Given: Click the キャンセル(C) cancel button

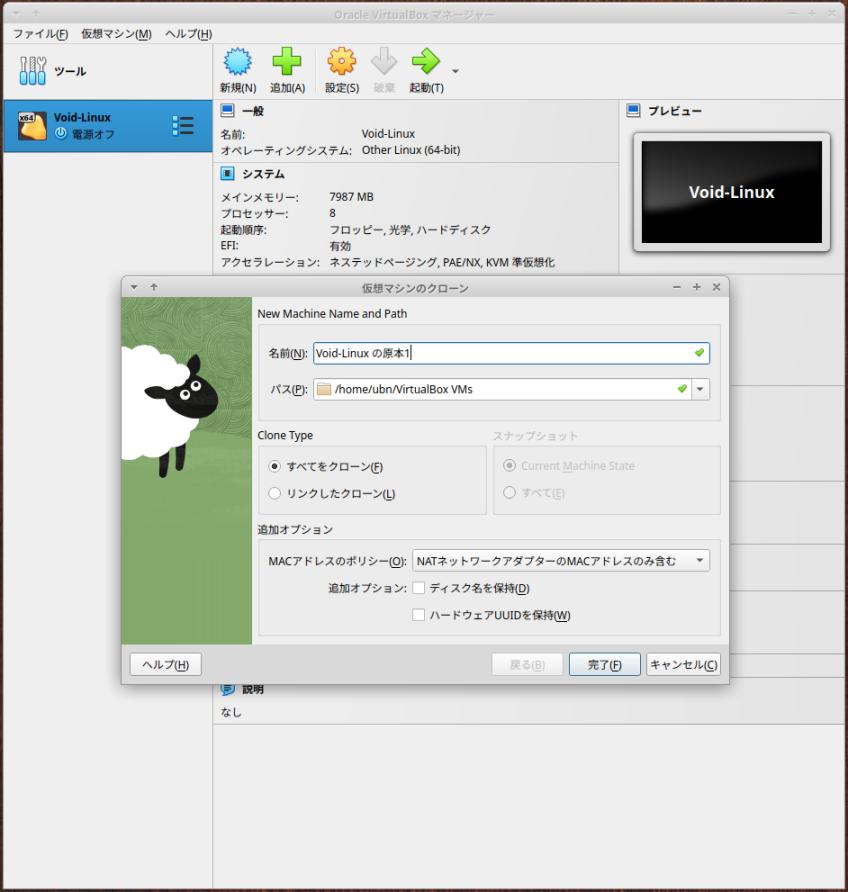Looking at the screenshot, I should click(x=684, y=664).
